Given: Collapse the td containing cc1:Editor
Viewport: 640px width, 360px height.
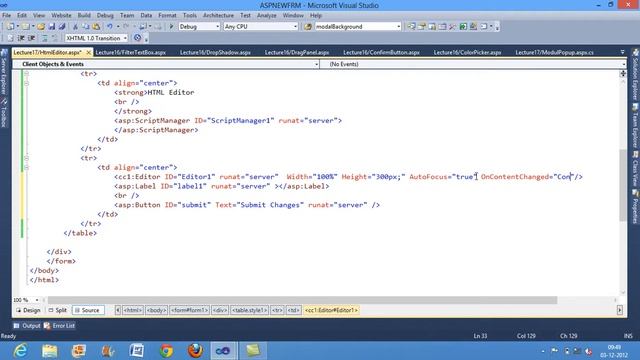Looking at the screenshot, I should click(x=26, y=167).
